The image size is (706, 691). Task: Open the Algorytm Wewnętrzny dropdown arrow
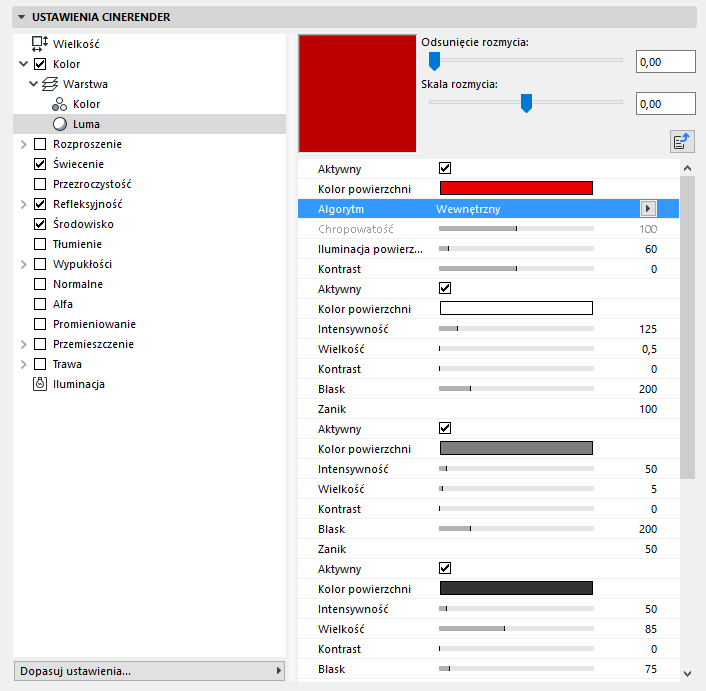pos(648,208)
